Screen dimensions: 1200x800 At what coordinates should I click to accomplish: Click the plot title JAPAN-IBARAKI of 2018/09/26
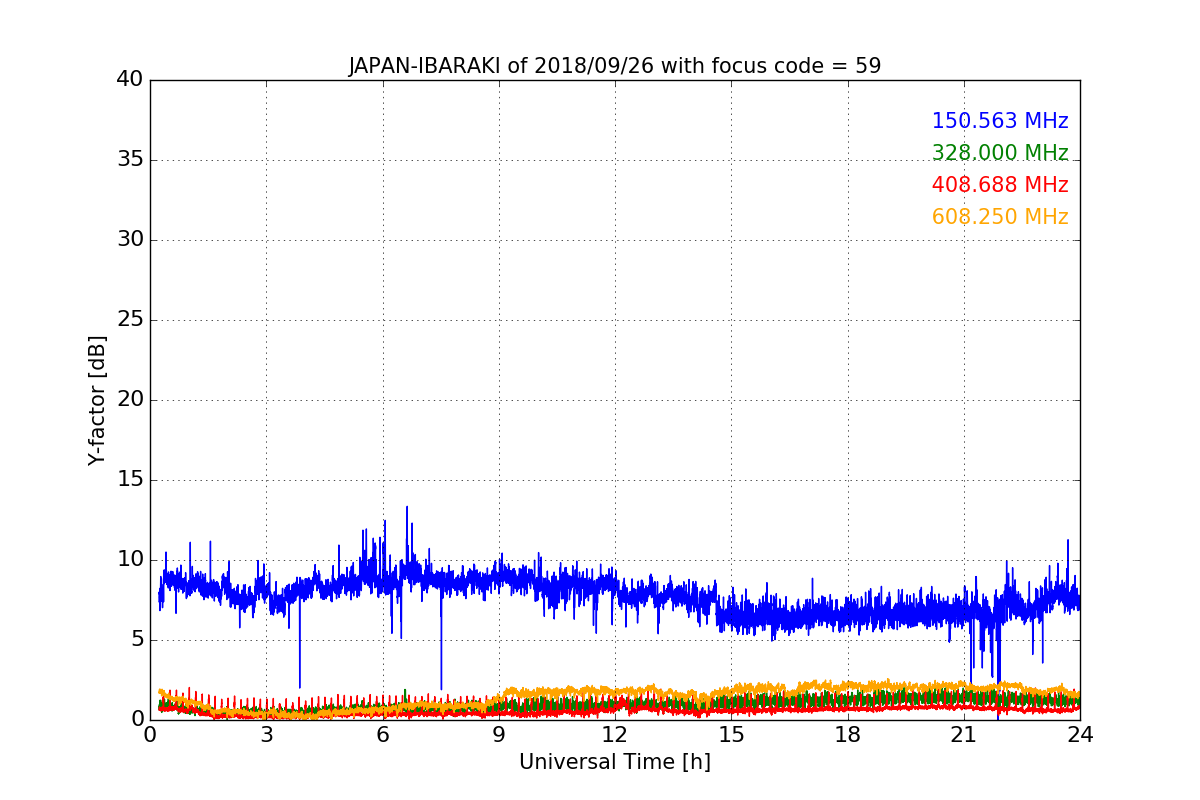coord(615,66)
